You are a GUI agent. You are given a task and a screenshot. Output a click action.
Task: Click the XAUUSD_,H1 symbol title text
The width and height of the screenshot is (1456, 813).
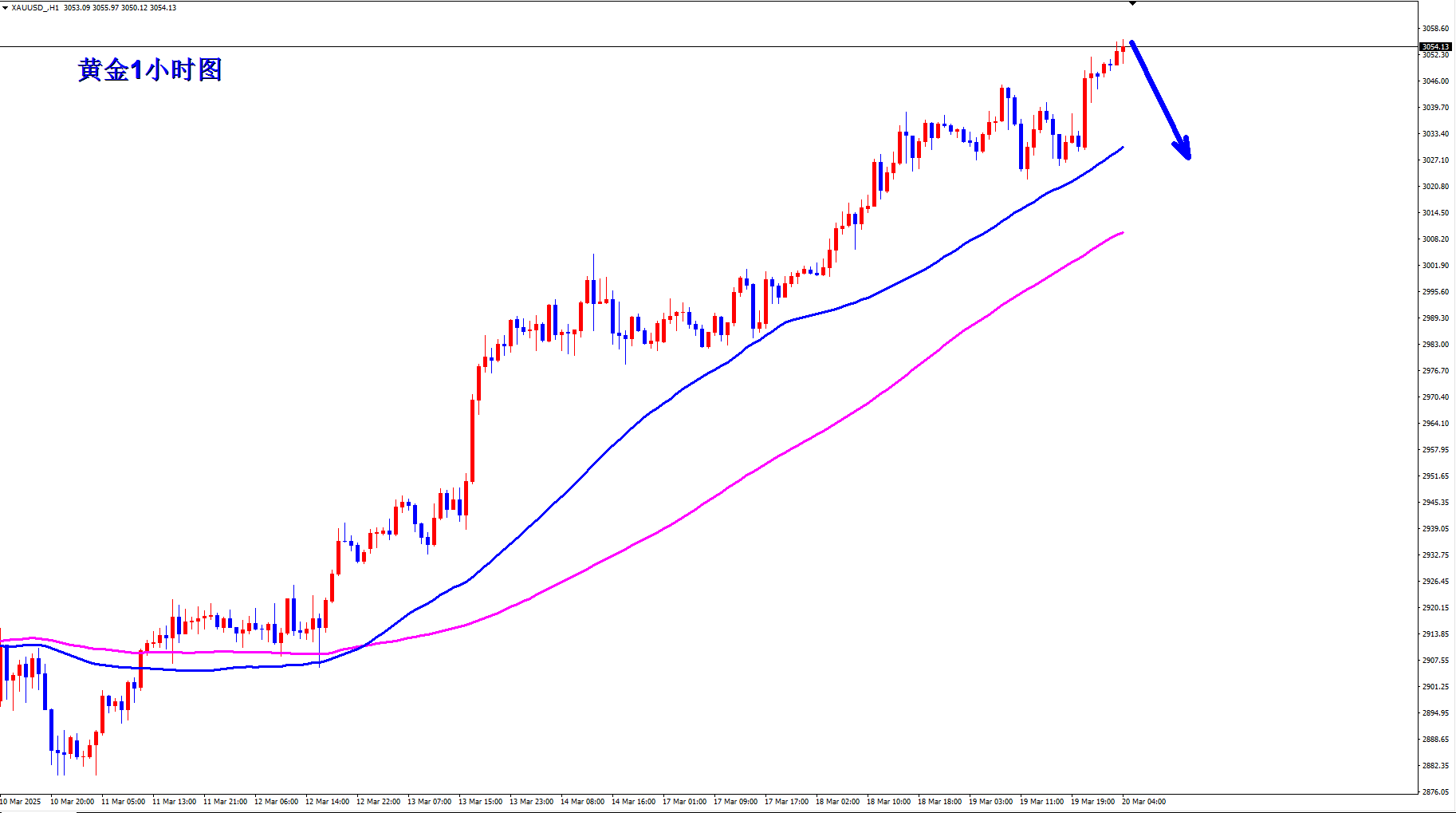(35, 7)
